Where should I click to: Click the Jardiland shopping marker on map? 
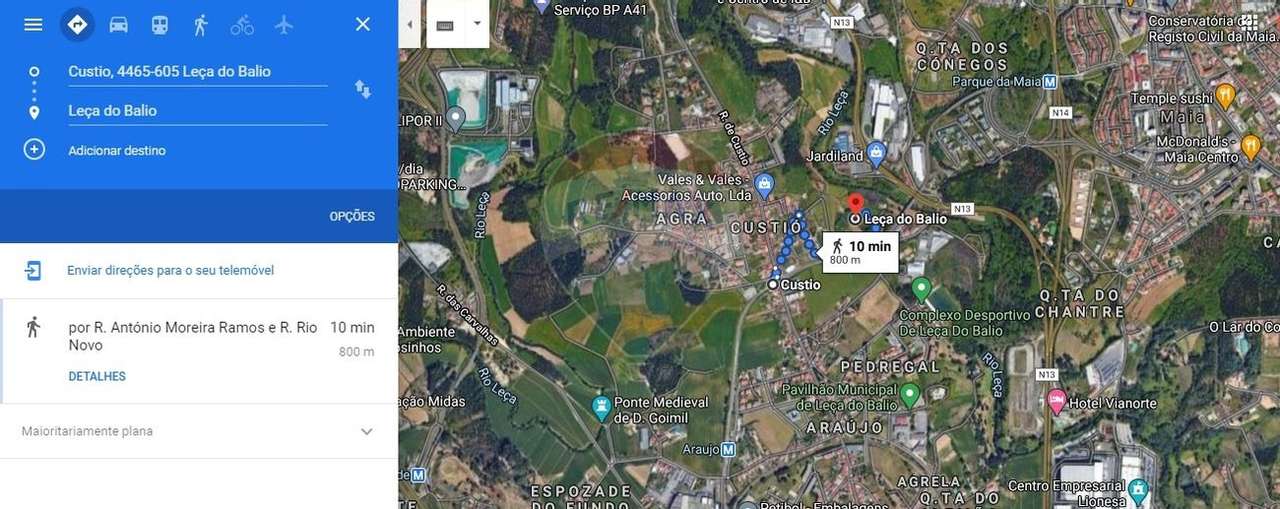877,154
